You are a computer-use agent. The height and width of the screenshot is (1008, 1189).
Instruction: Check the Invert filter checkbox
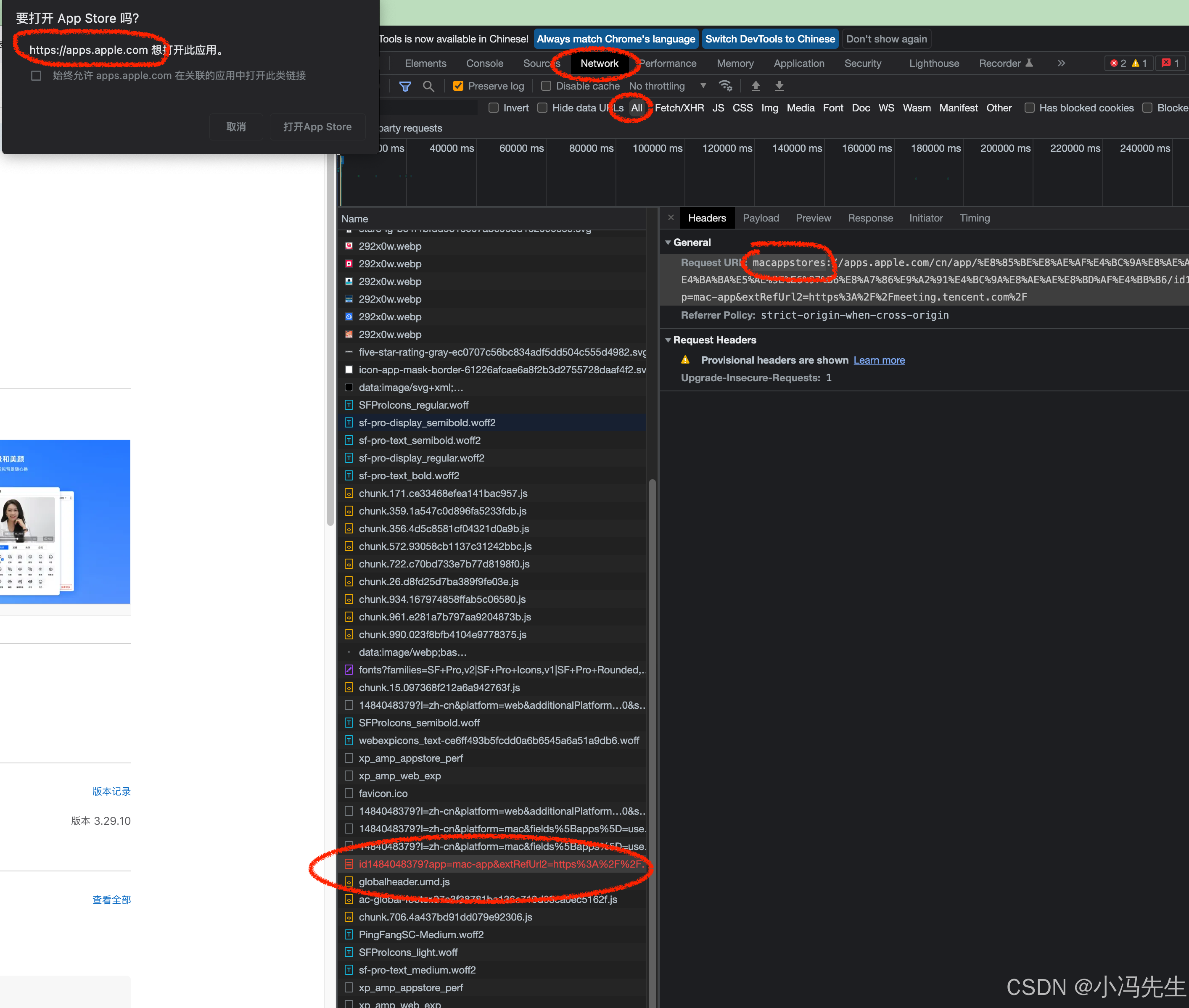click(x=494, y=108)
